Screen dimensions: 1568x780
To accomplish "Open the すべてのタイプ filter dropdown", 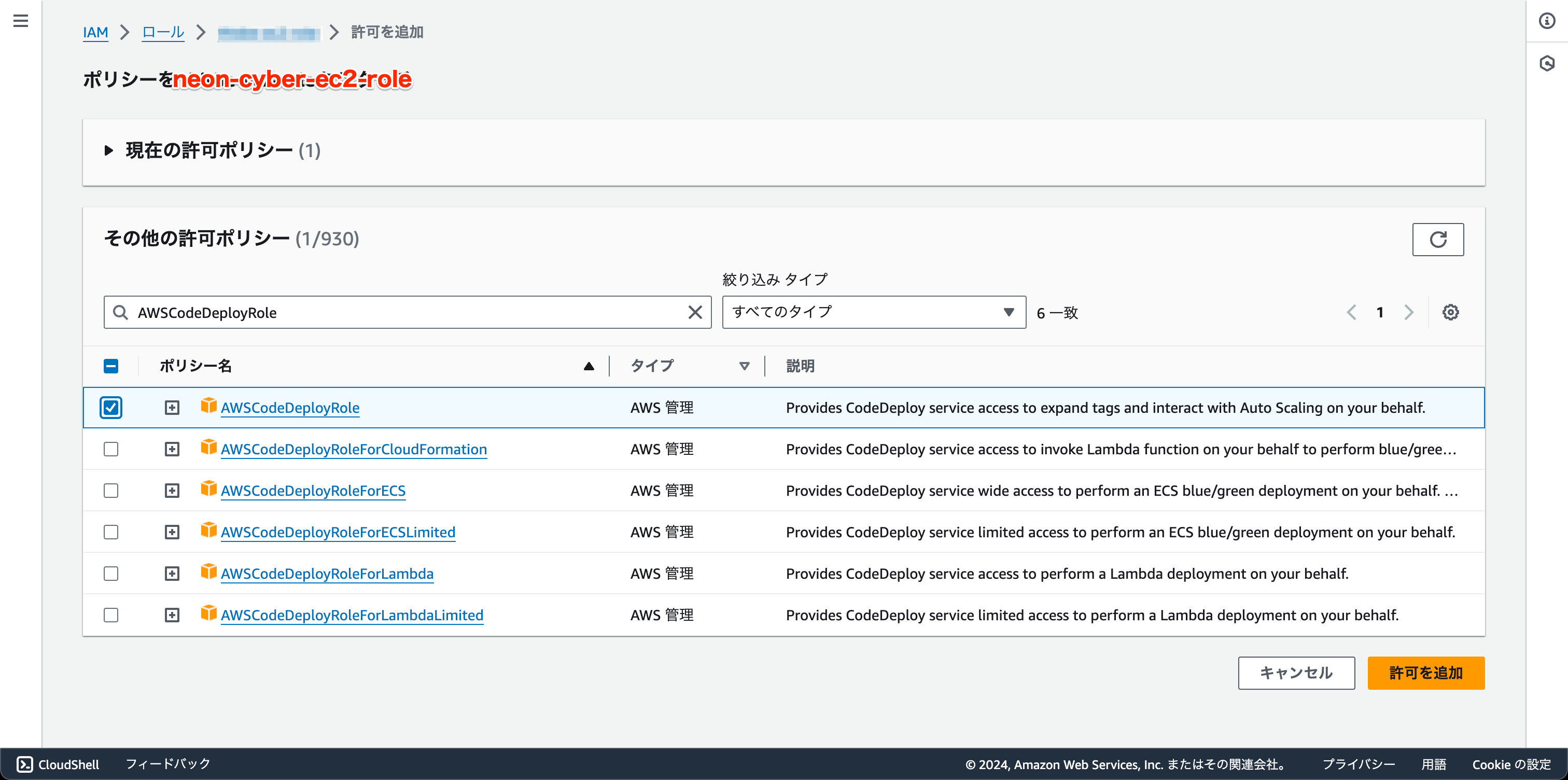I will coord(874,312).
